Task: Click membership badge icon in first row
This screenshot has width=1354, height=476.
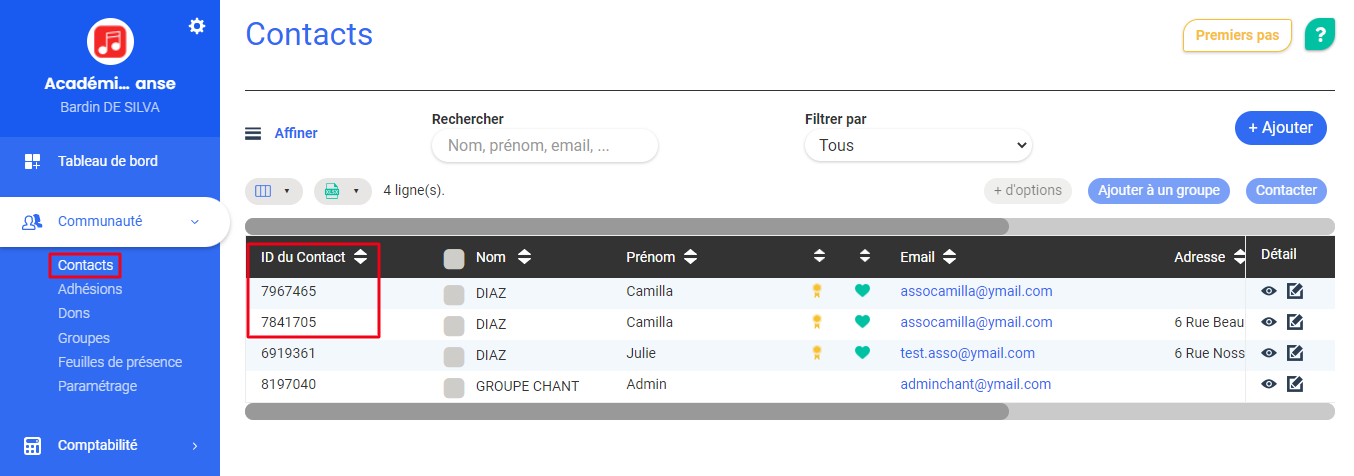Action: [817, 291]
